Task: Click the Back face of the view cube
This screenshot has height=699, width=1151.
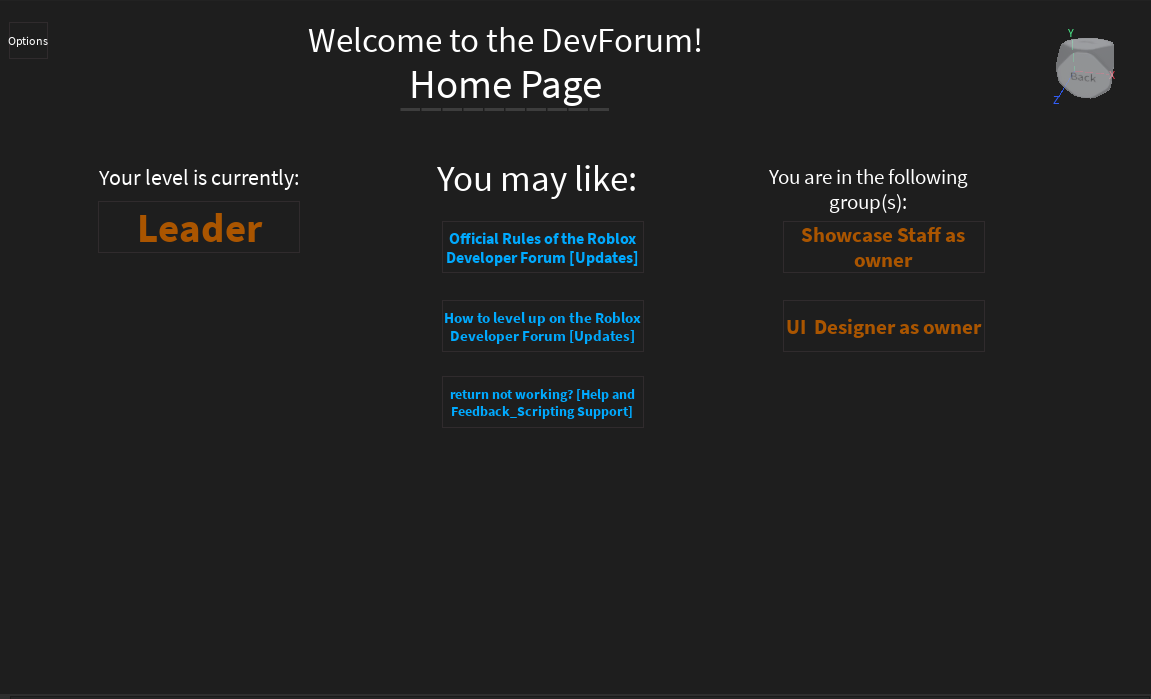Action: tap(1084, 77)
